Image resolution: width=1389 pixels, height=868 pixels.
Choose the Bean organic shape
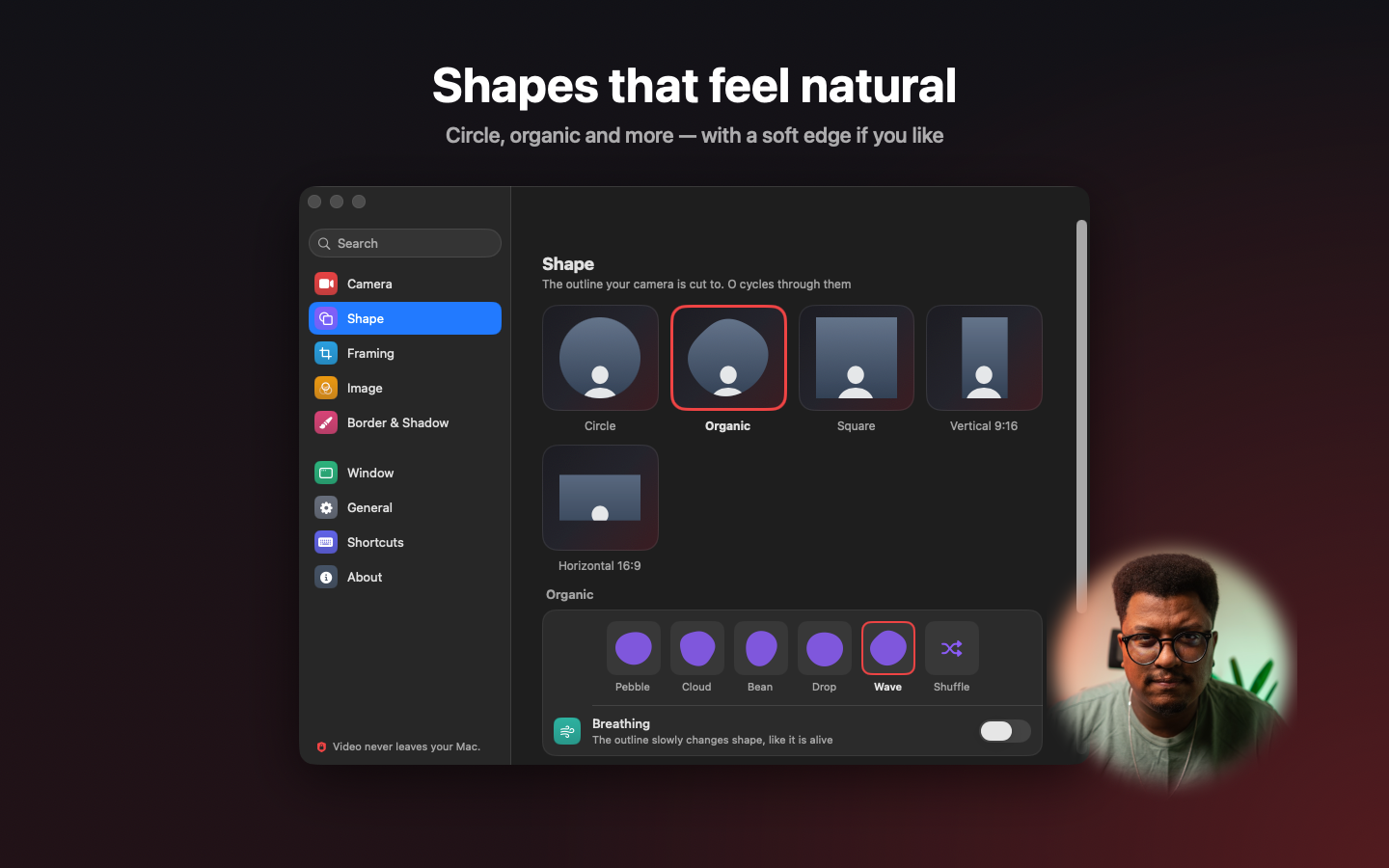pos(761,648)
